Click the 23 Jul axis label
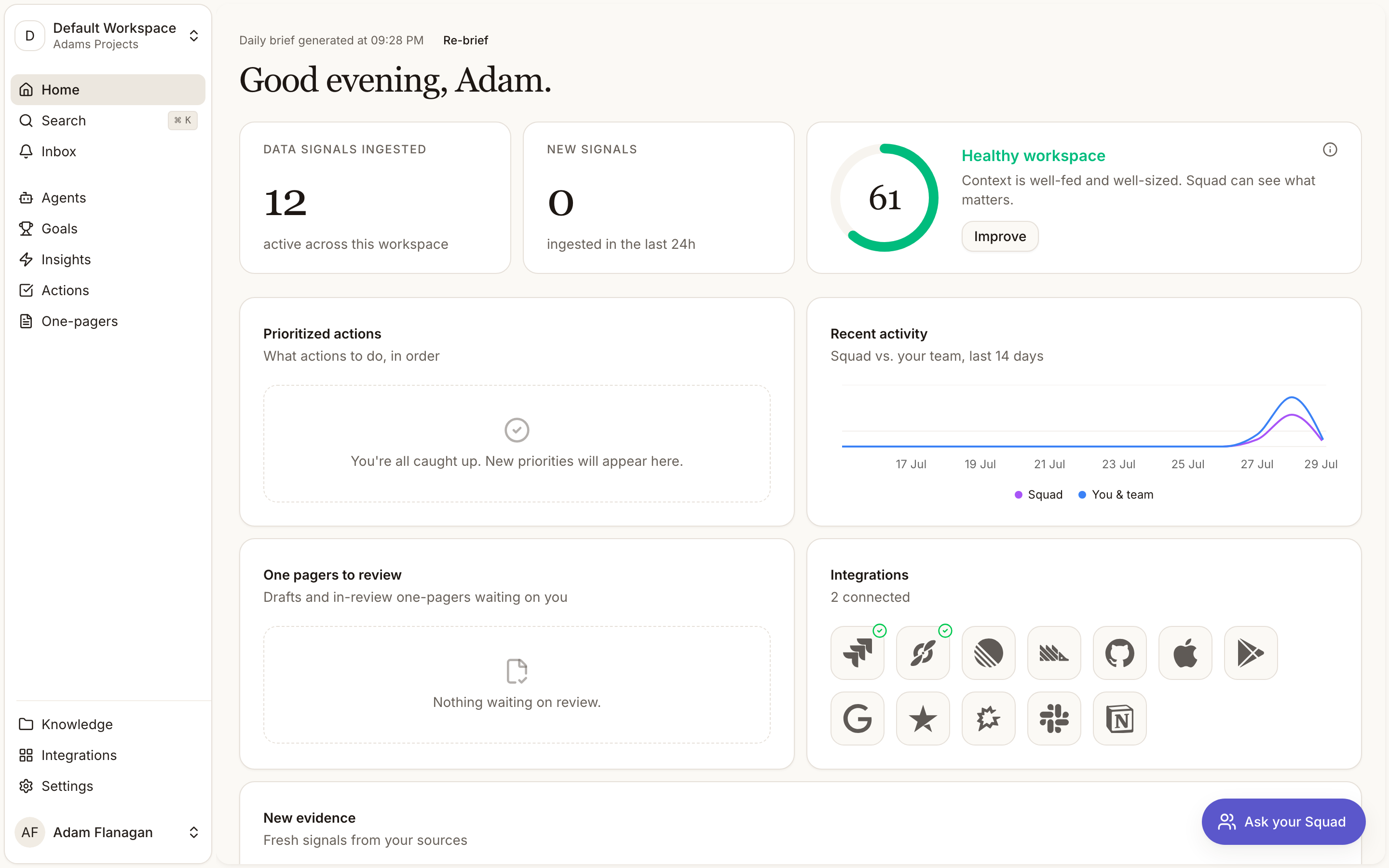The image size is (1389, 868). pyautogui.click(x=1118, y=464)
